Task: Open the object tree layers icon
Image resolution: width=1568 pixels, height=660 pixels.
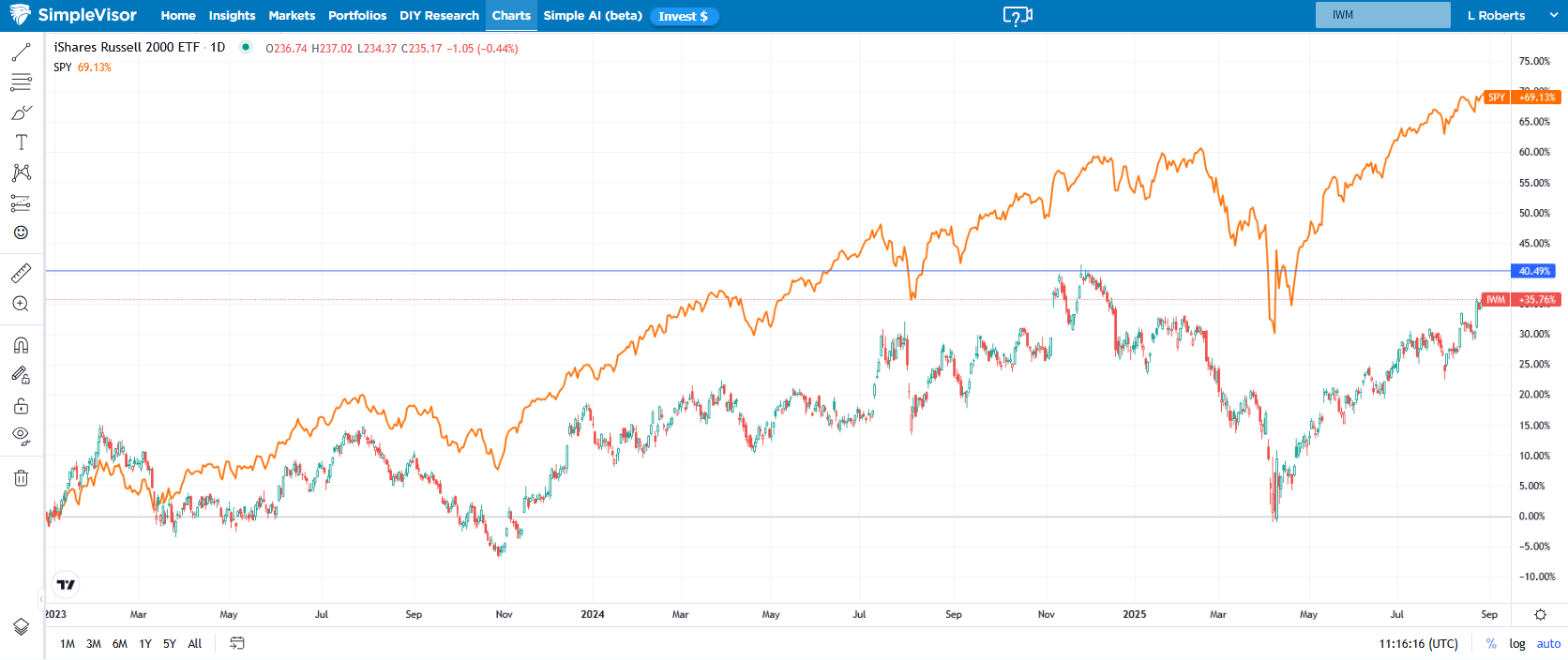Action: coord(21,626)
